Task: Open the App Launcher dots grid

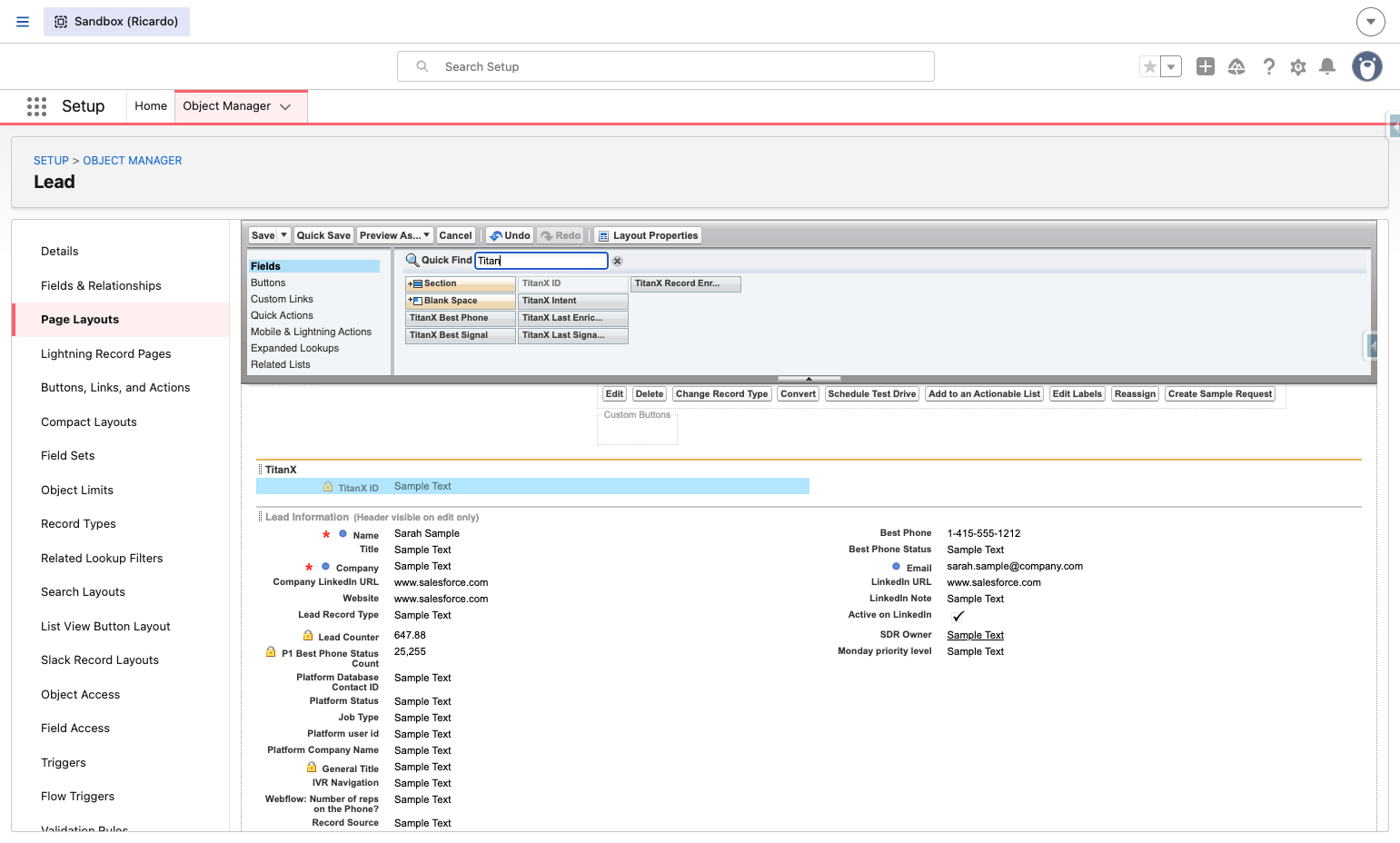Action: click(36, 106)
